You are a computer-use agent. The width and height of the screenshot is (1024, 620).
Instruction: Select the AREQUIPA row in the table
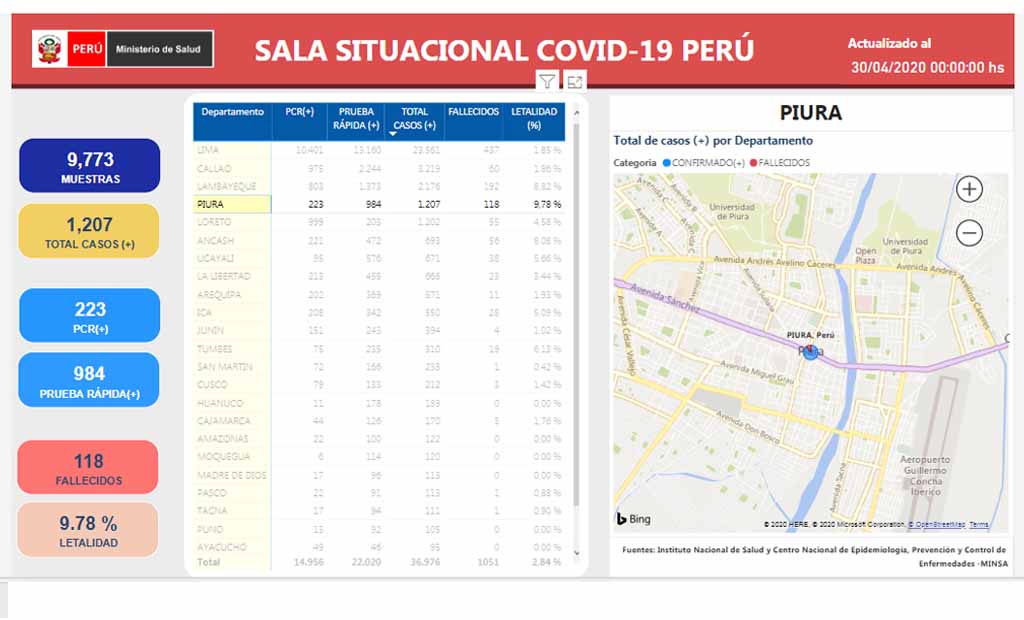click(379, 295)
